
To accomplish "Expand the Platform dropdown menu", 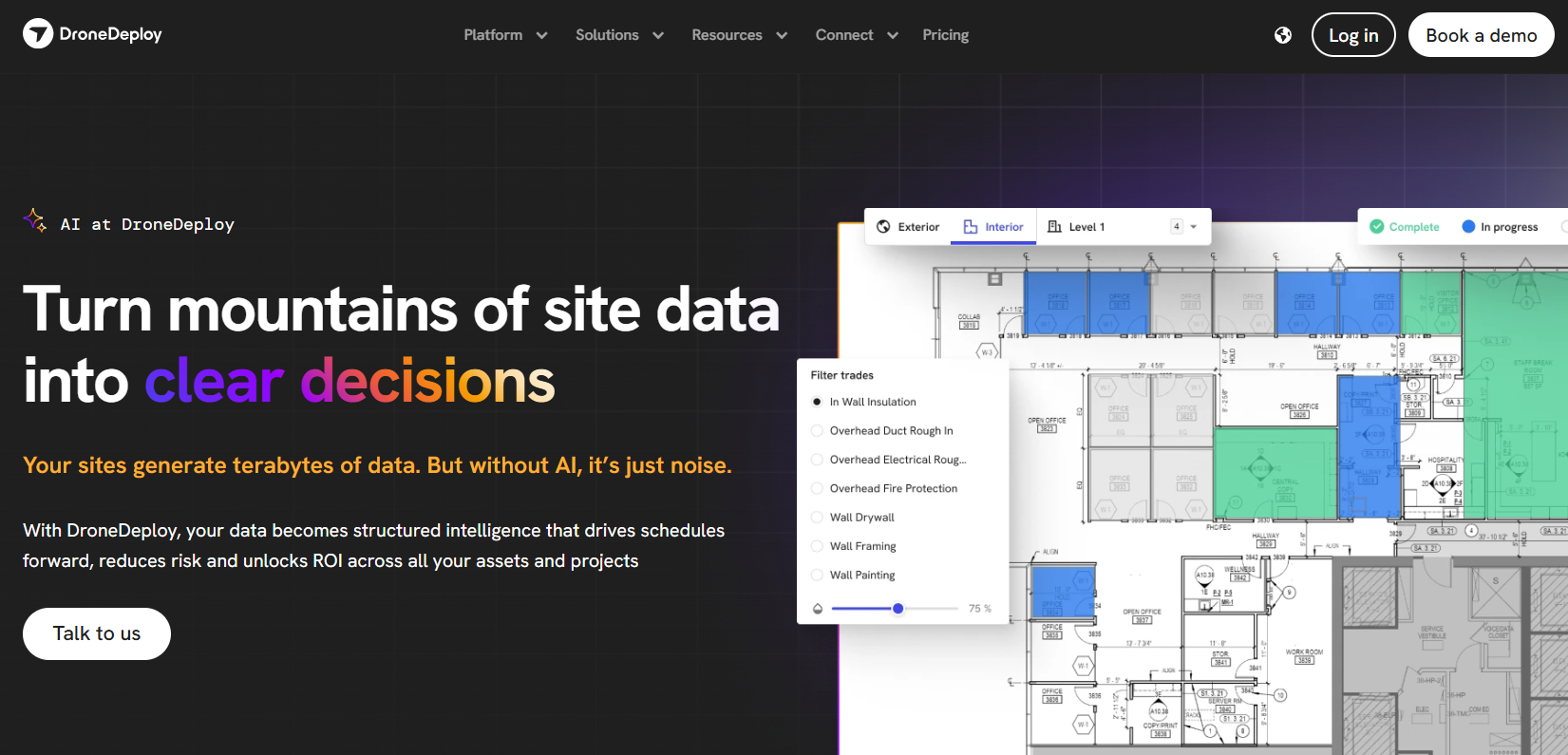I will [x=505, y=35].
